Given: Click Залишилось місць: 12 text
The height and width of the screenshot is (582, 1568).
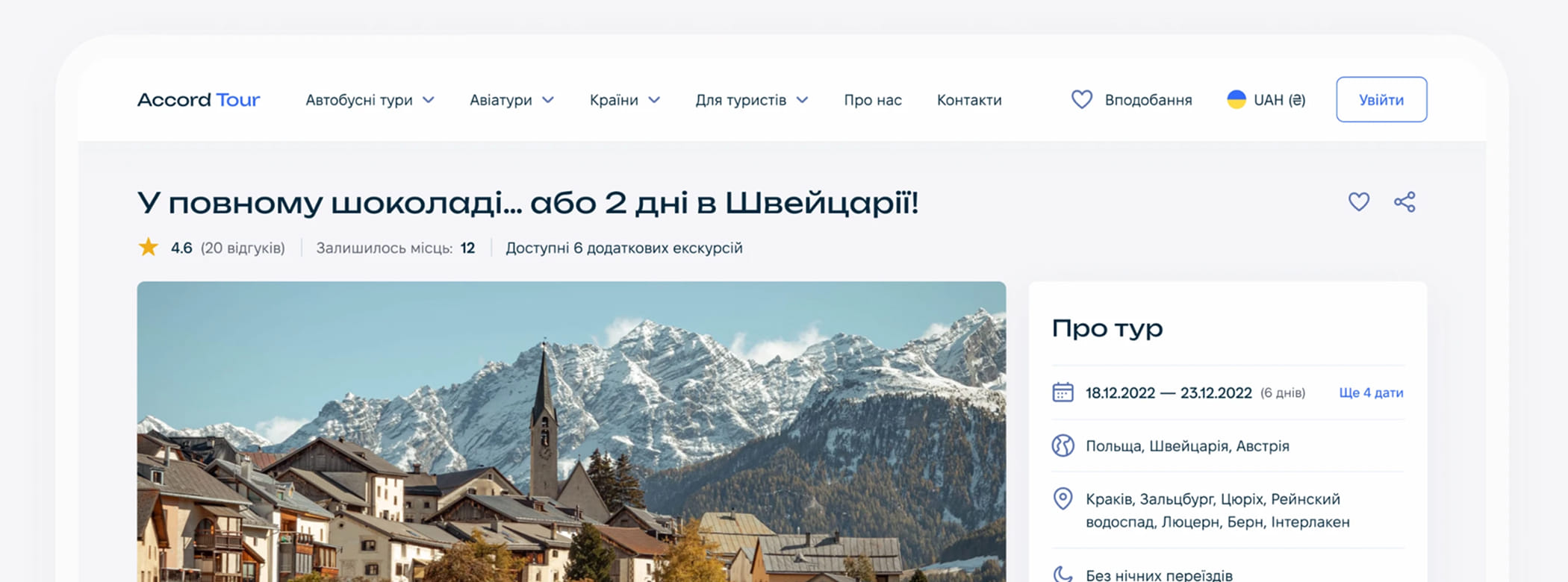Looking at the screenshot, I should [x=396, y=248].
